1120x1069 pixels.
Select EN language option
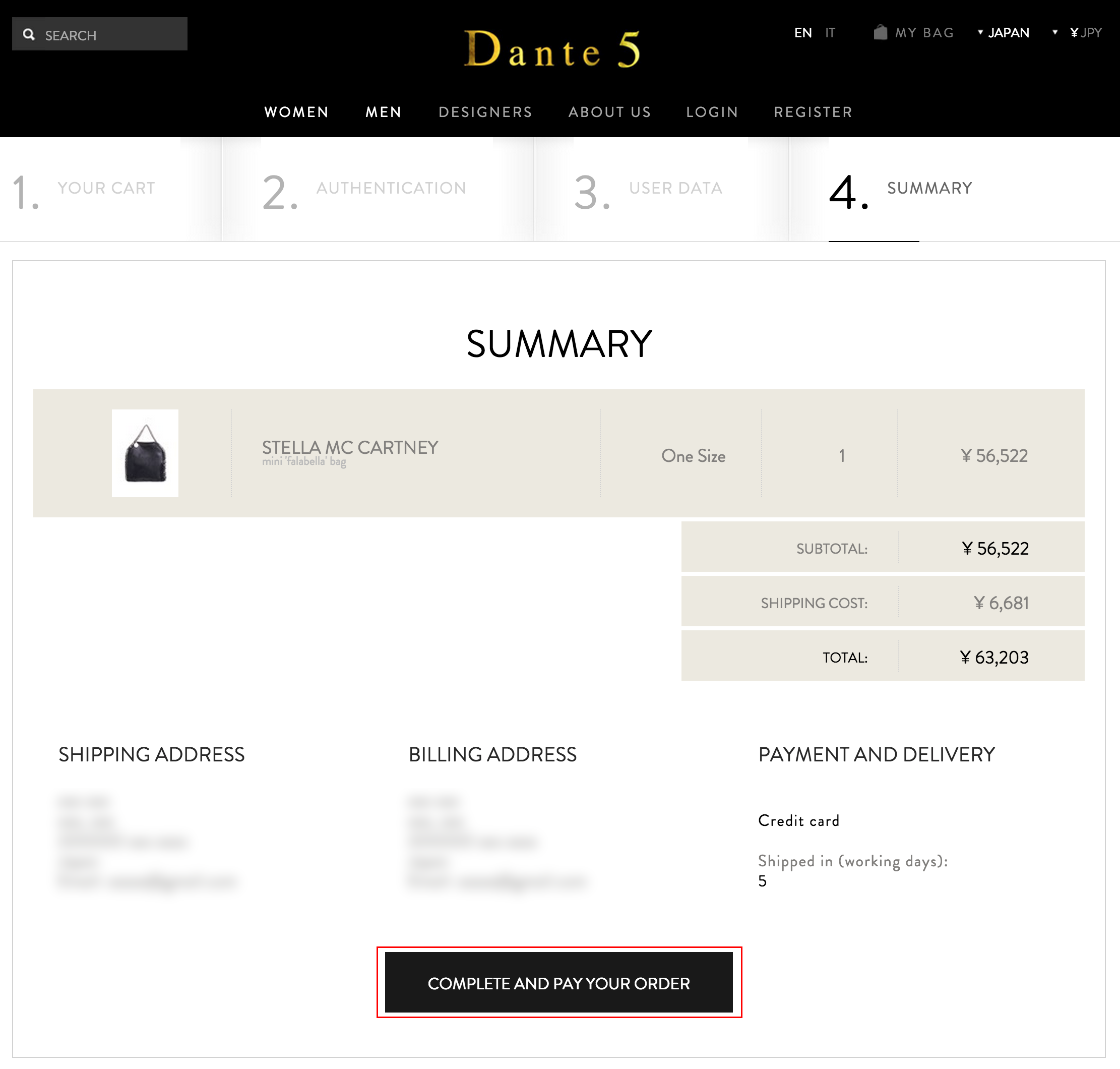(802, 33)
